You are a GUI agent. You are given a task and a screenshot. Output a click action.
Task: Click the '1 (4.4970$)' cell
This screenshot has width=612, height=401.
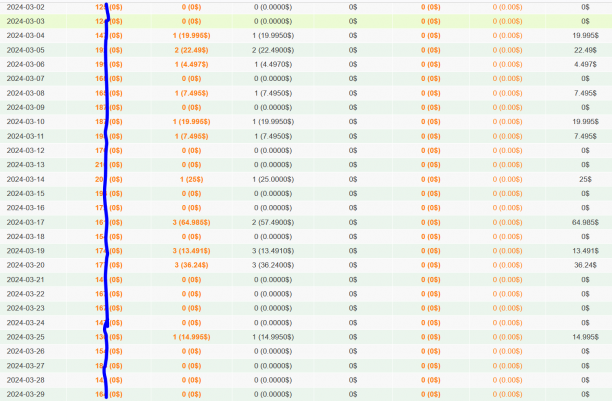[273, 64]
